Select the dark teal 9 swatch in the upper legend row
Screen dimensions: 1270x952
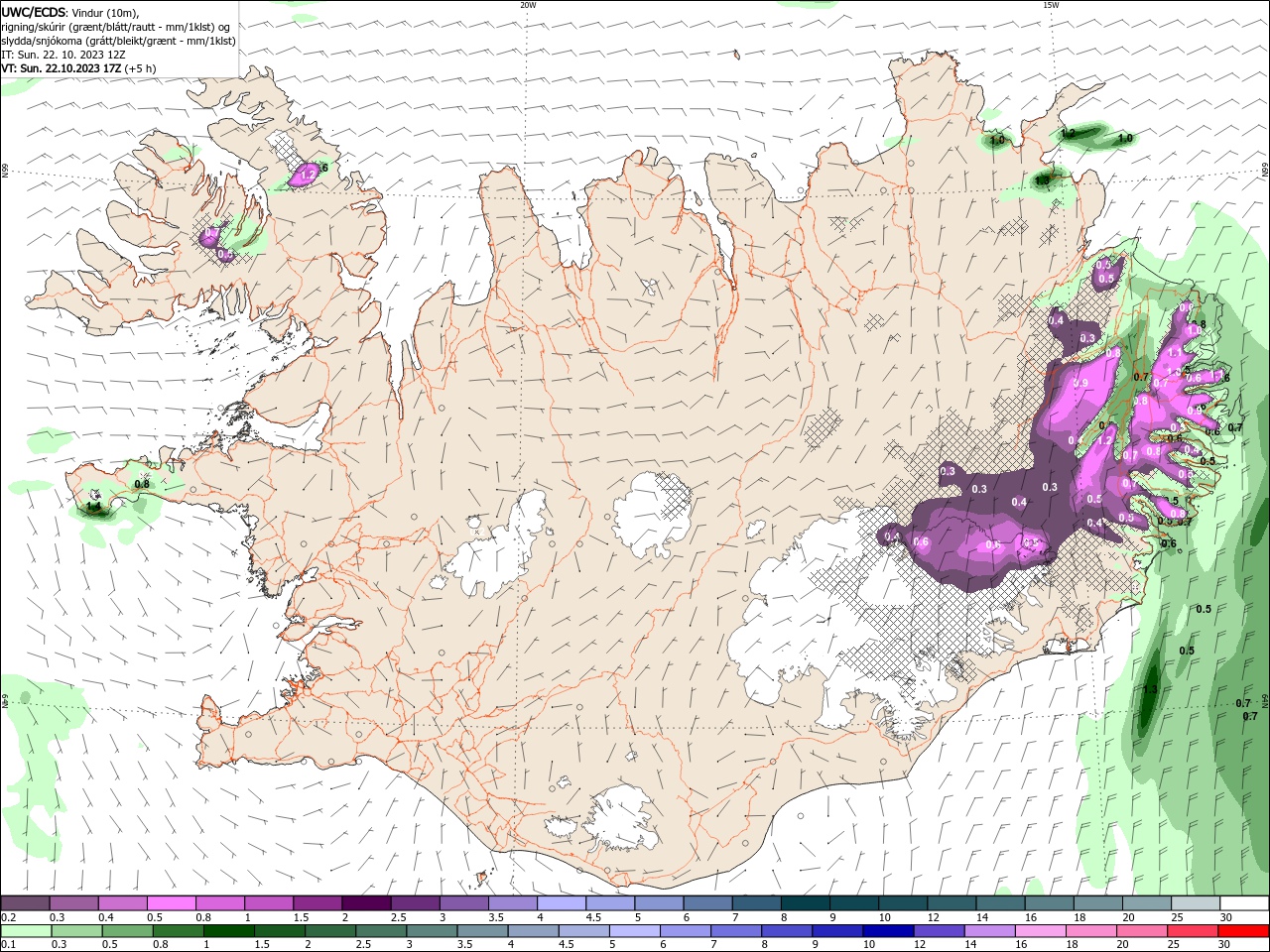click(x=853, y=903)
